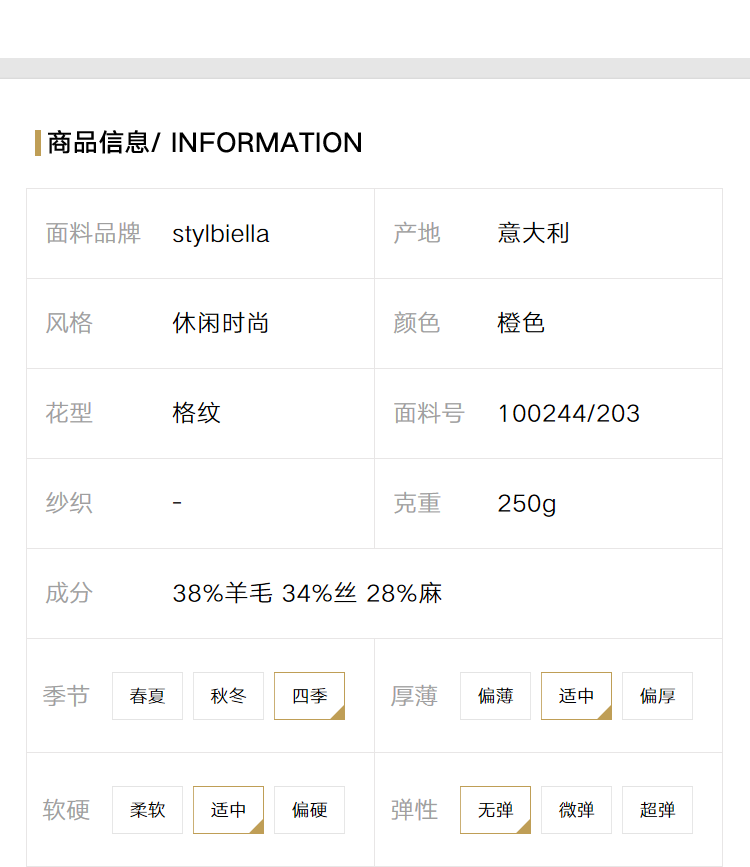The width and height of the screenshot is (750, 867).
Task: Choose 适中 in the 软硬 softness row
Action: (x=228, y=809)
